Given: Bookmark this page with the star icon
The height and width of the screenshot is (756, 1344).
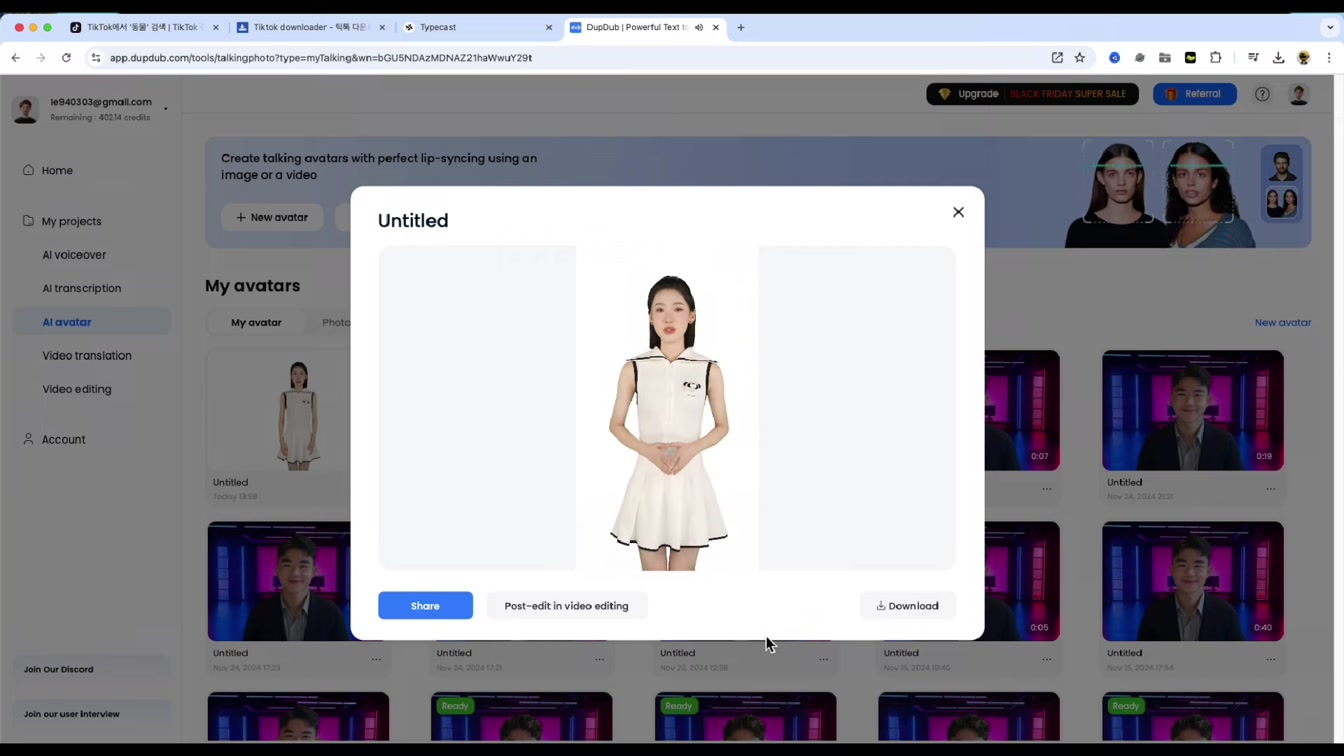Looking at the screenshot, I should point(1080,58).
